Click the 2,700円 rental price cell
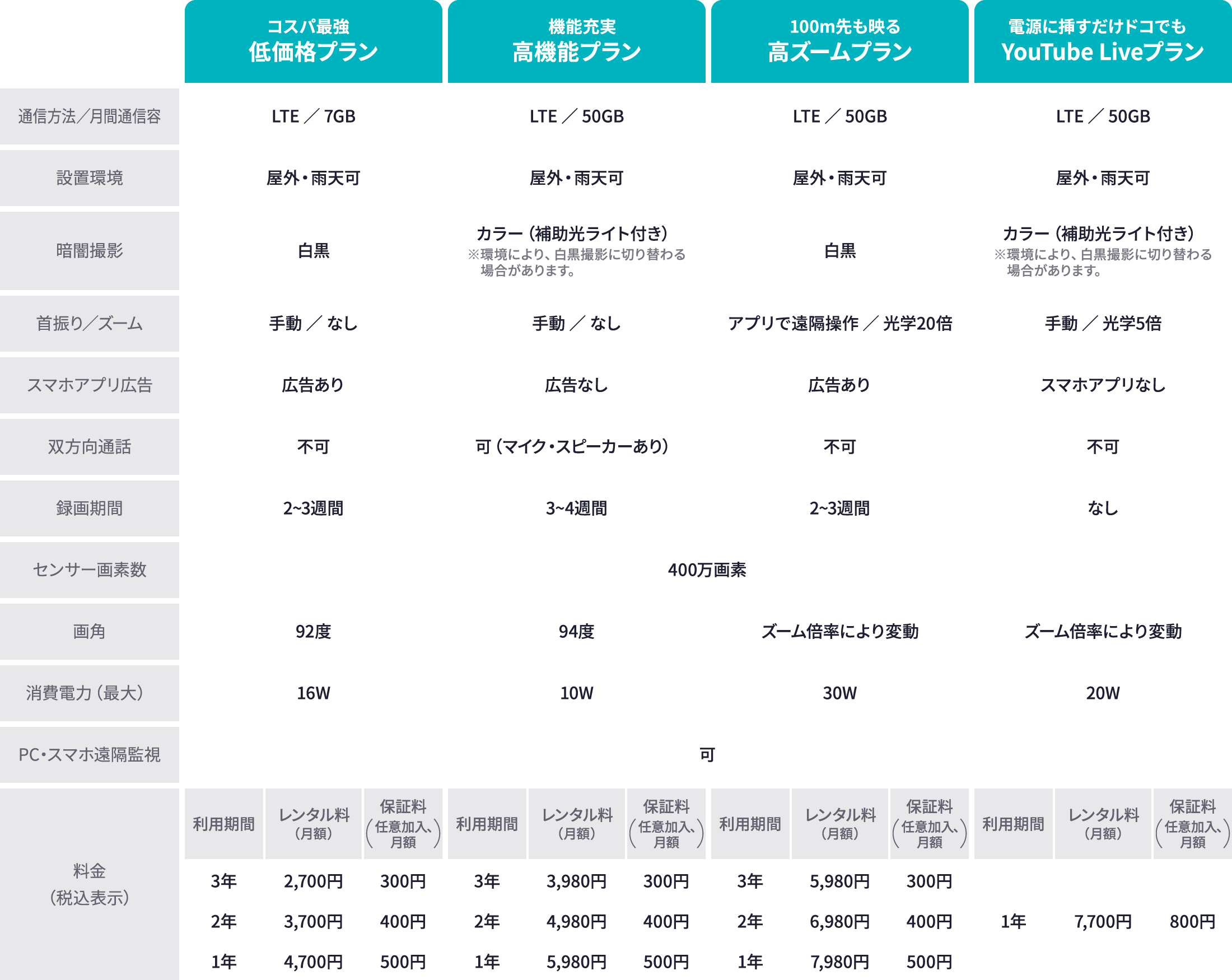This screenshot has width=1232, height=980. click(x=313, y=881)
